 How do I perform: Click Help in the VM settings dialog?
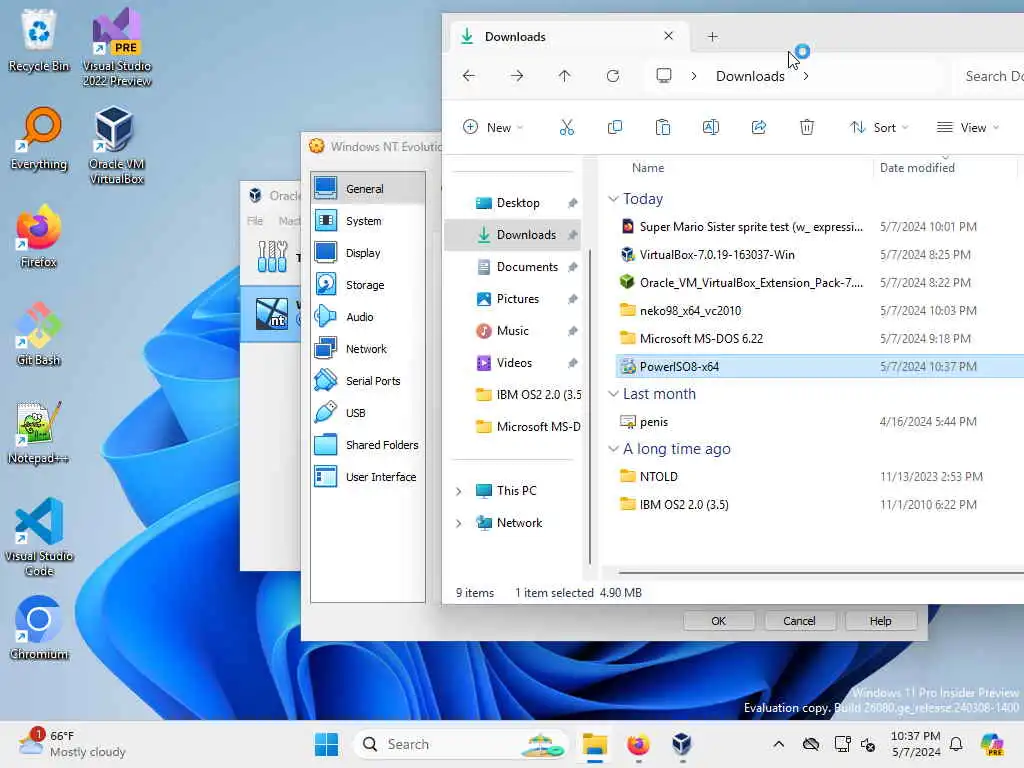coord(880,620)
